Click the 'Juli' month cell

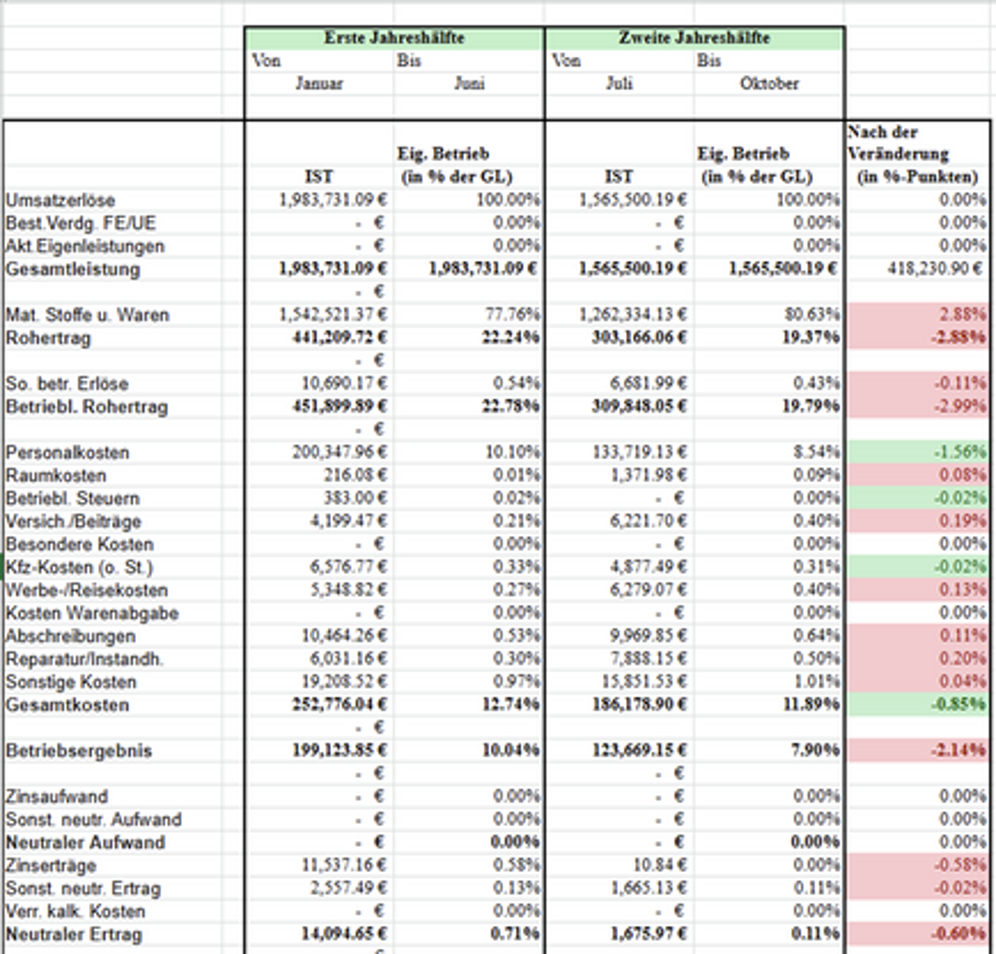coord(619,84)
